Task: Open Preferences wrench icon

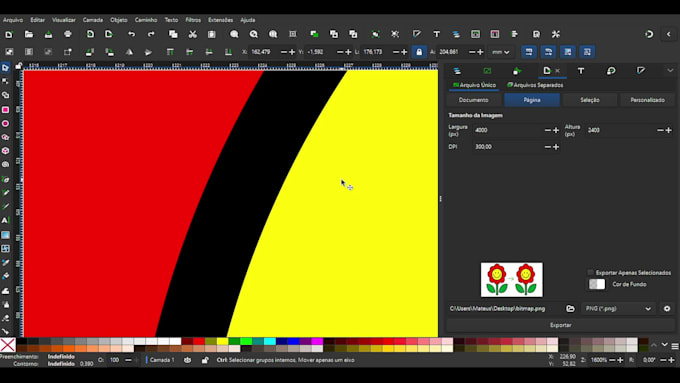Action: tap(556, 34)
